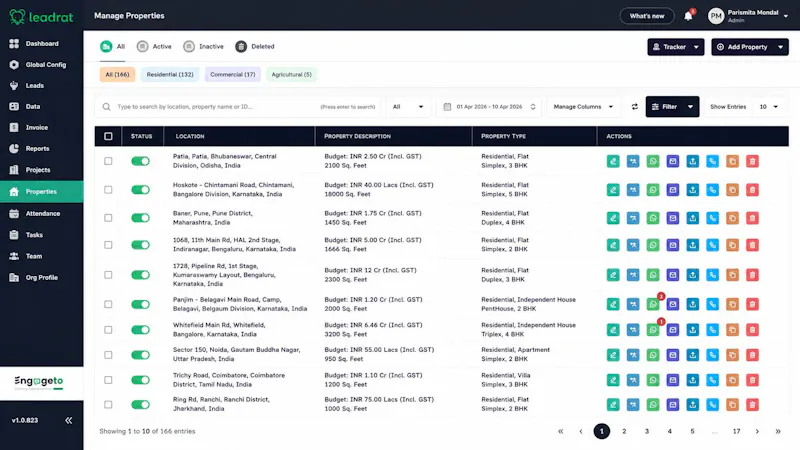Click copy icon for Baner Pune property
800x450 pixels.
[732, 218]
